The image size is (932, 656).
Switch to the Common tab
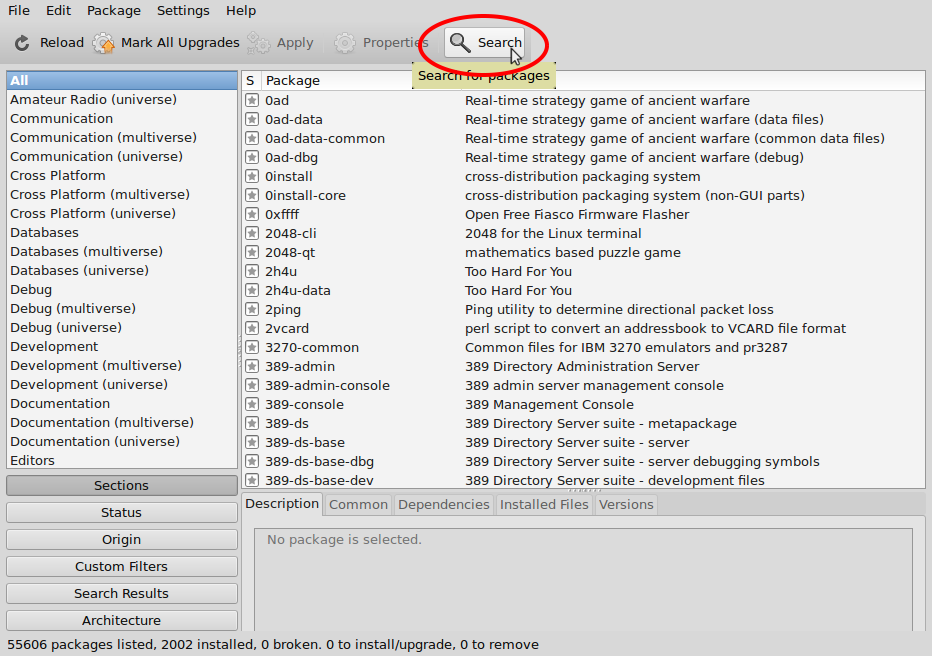point(358,504)
